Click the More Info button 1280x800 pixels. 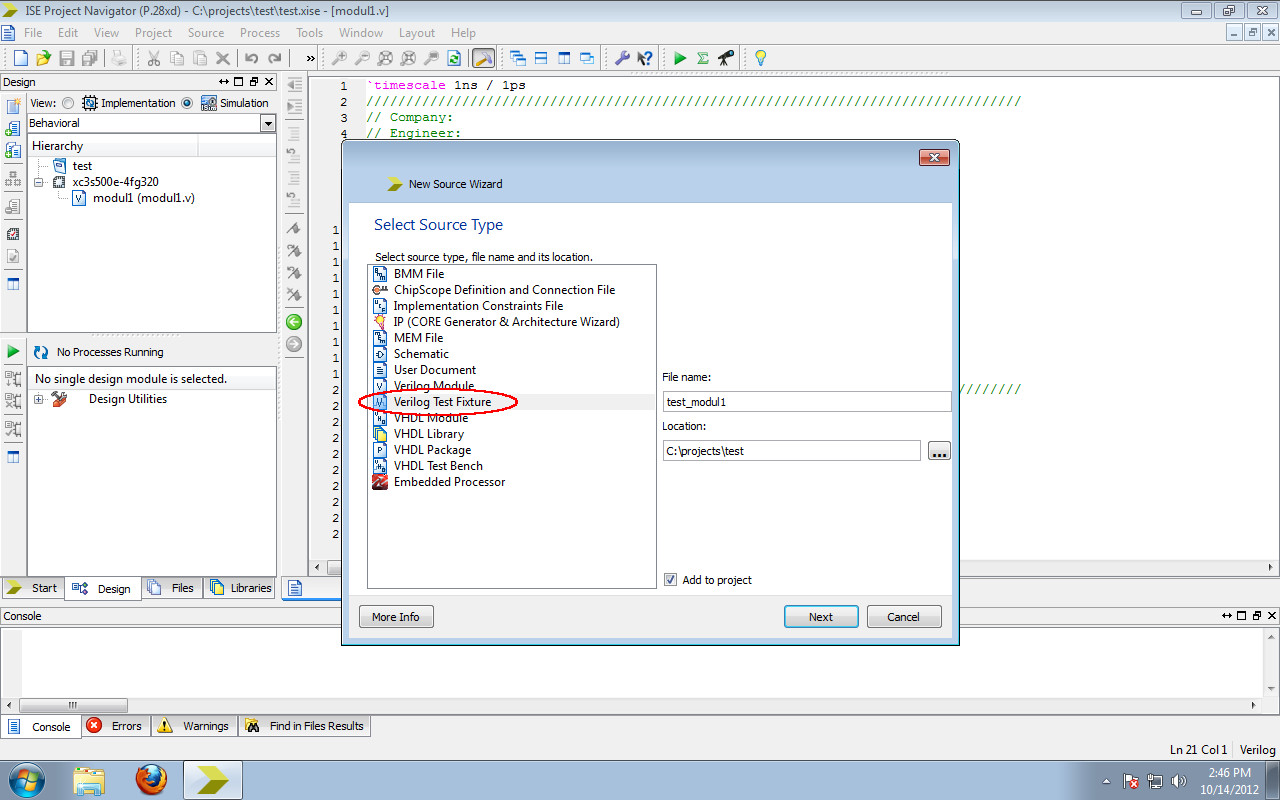396,616
